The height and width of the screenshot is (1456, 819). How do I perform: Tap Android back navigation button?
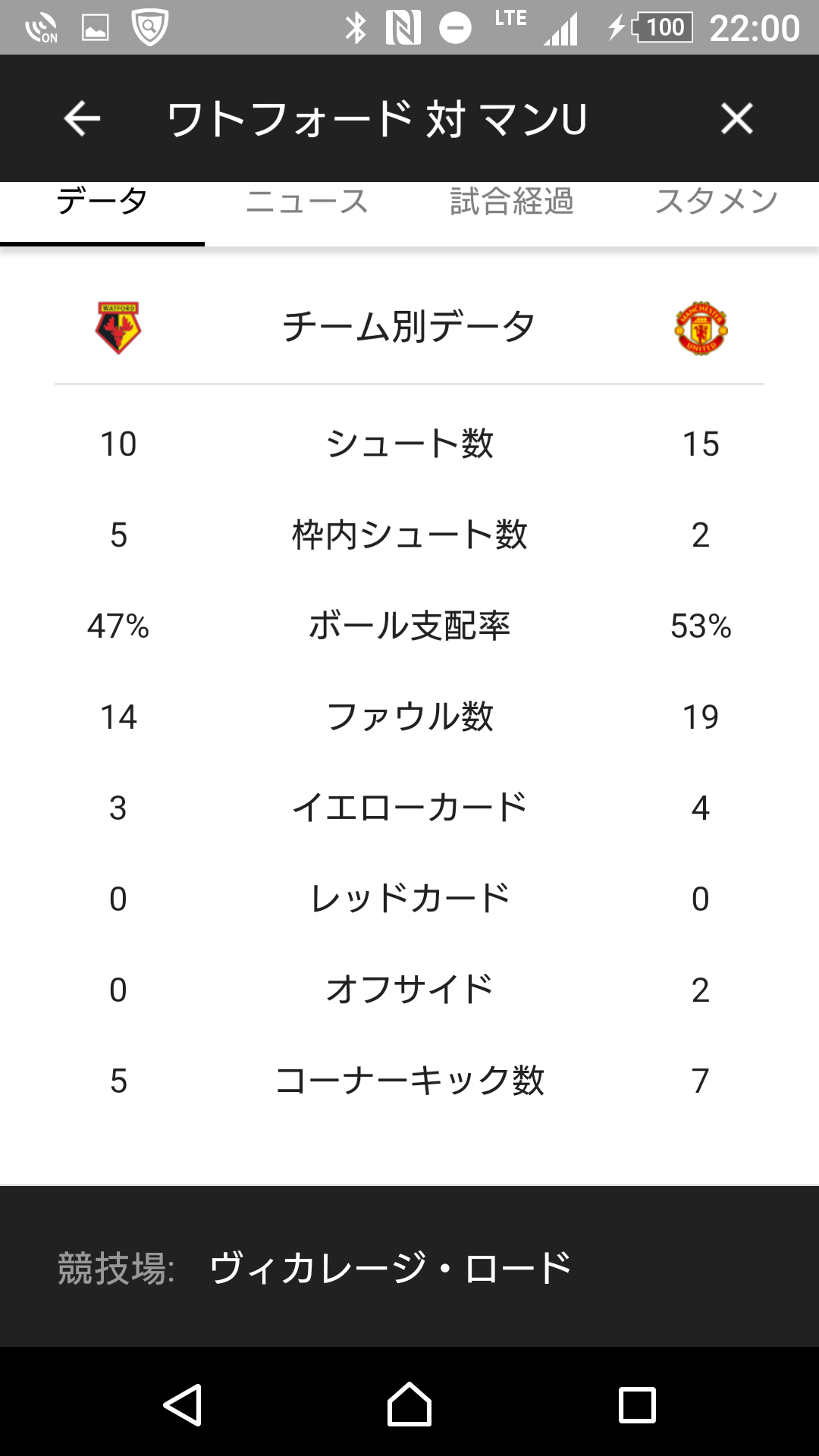(182, 1404)
